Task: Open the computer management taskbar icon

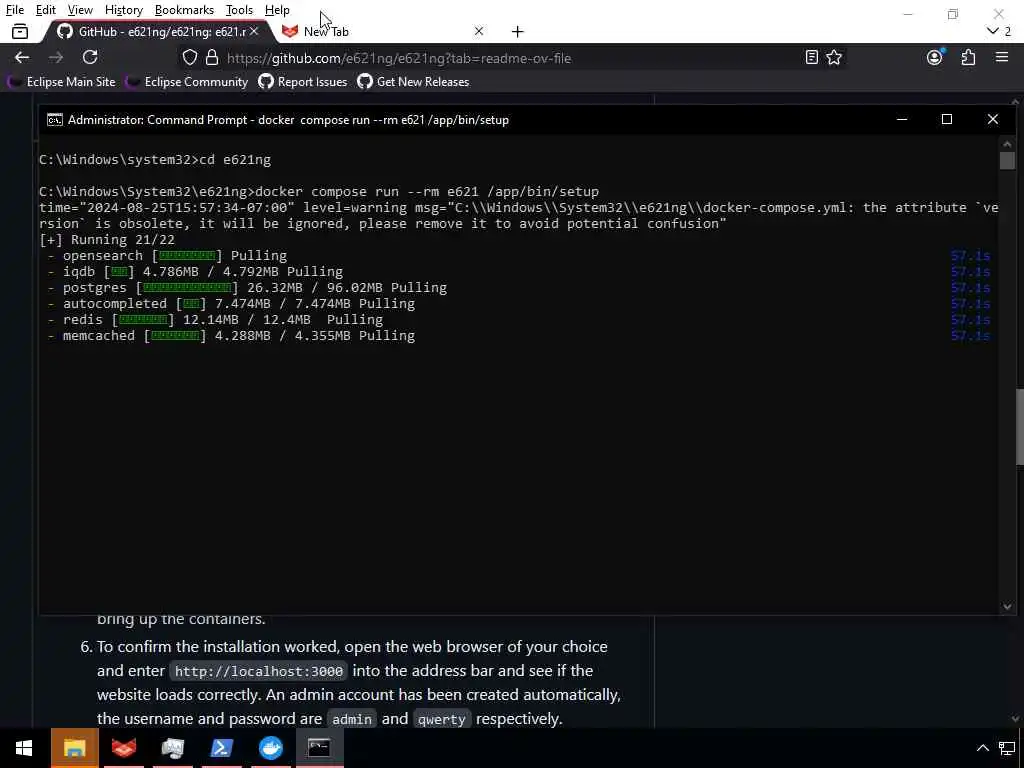Action: click(173, 748)
